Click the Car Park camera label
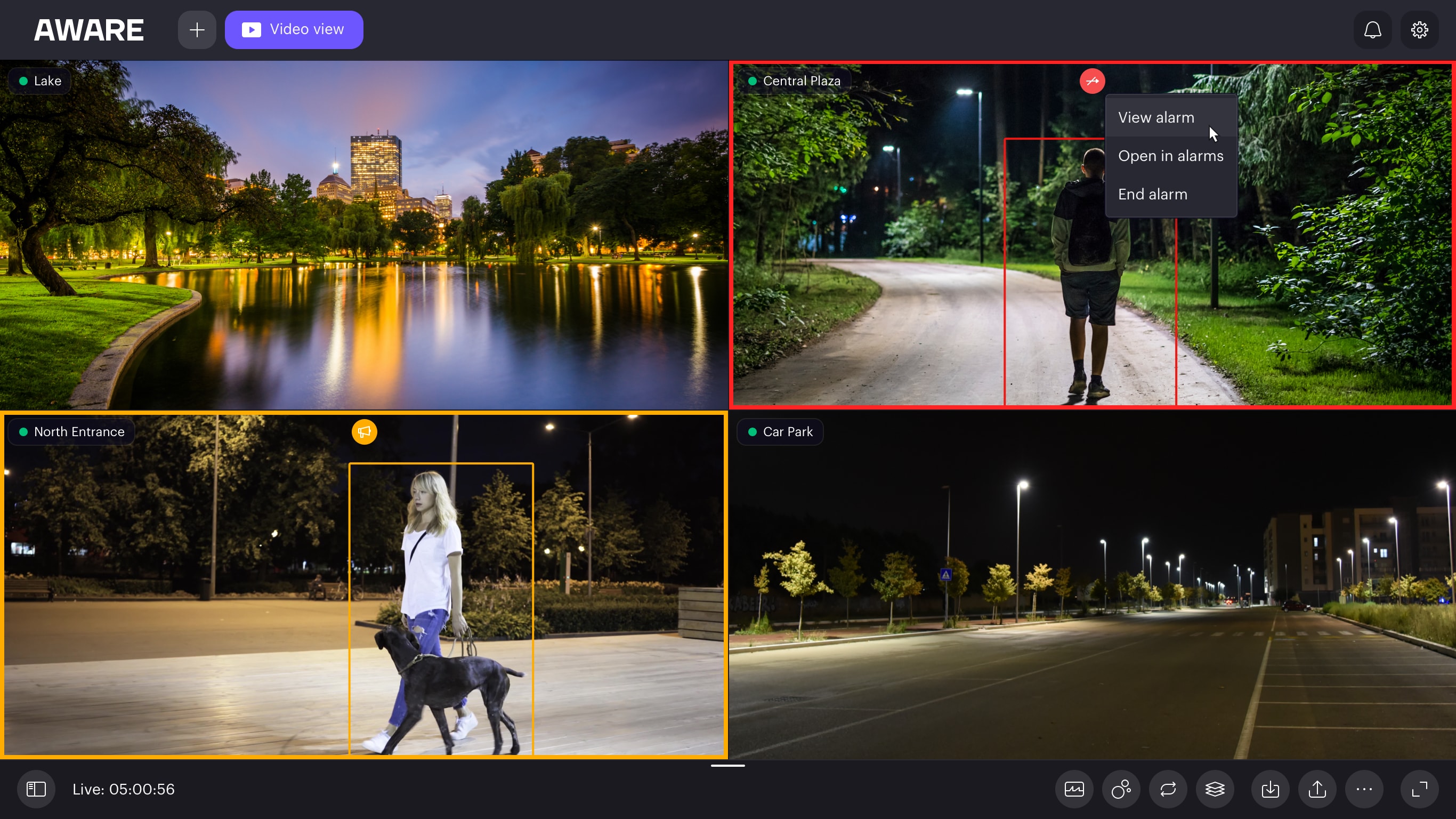The height and width of the screenshot is (819, 1456). click(780, 431)
